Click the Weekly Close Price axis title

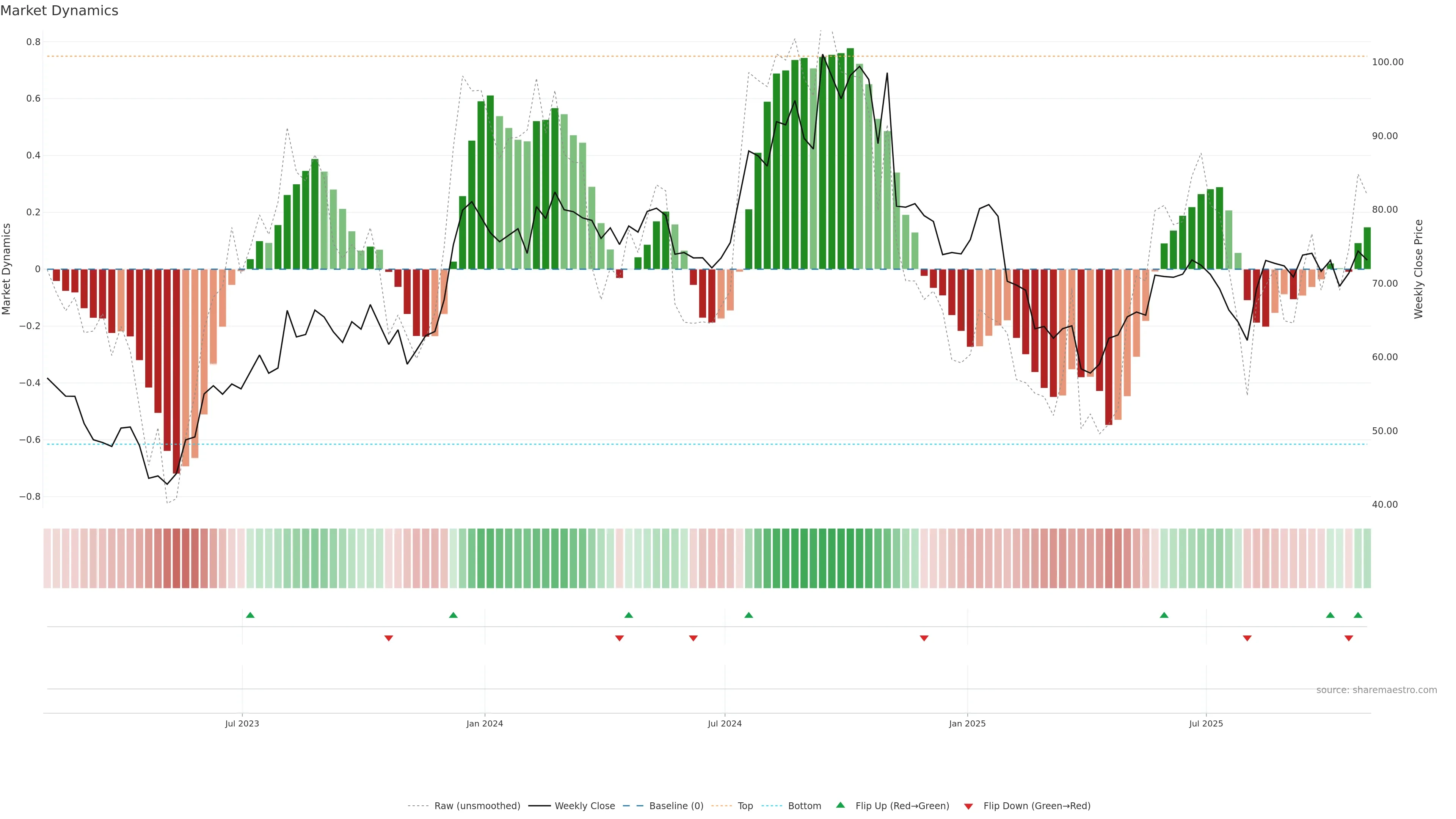1419,269
